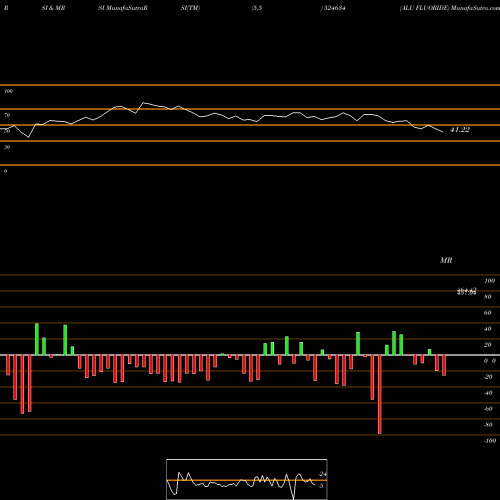Click the -100 label on MR bar axis
500x500 pixels.
click(x=489, y=441)
